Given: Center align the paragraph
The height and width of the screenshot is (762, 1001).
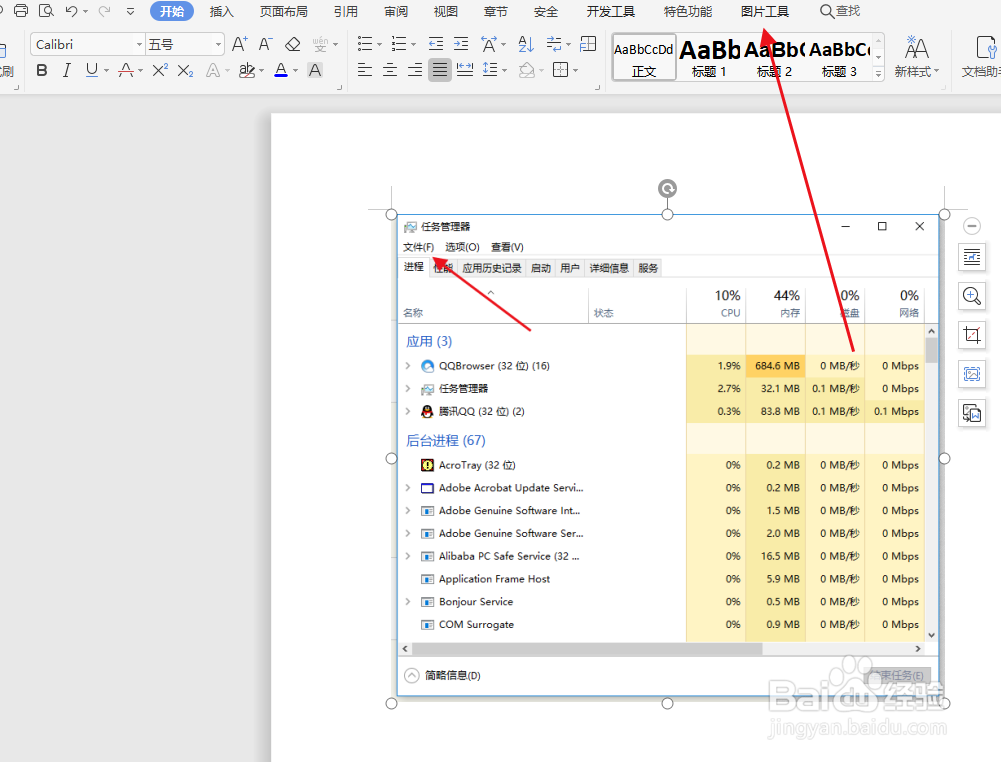Looking at the screenshot, I should pos(390,70).
